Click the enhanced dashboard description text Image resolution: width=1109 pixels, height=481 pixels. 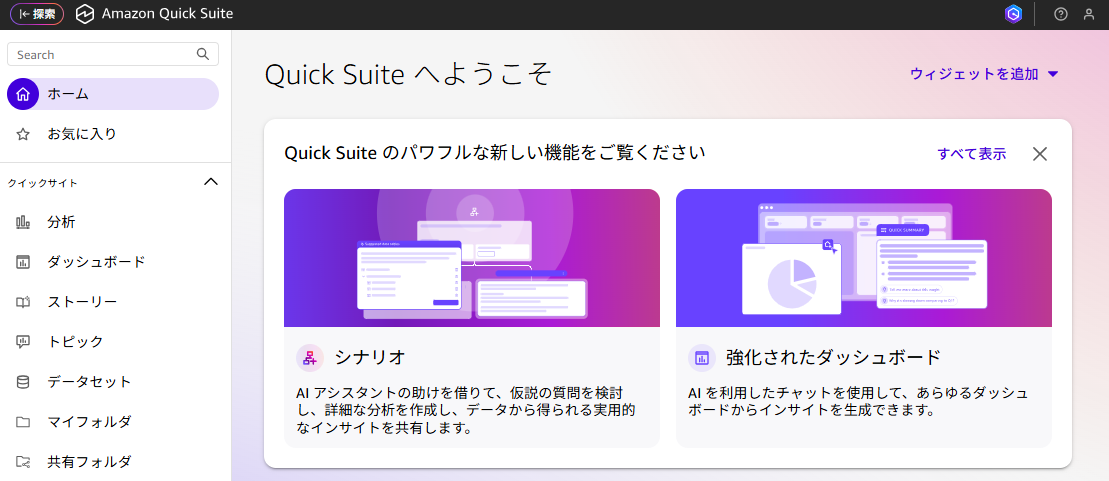(858, 401)
